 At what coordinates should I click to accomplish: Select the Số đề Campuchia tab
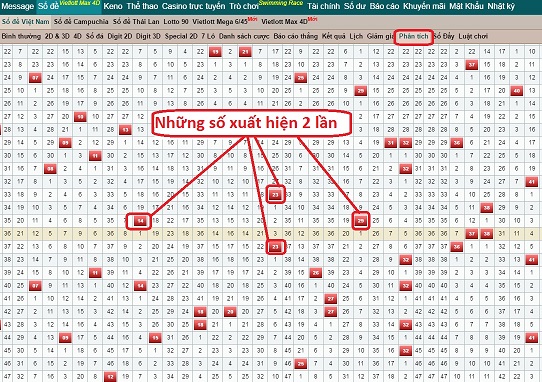coord(81,21)
